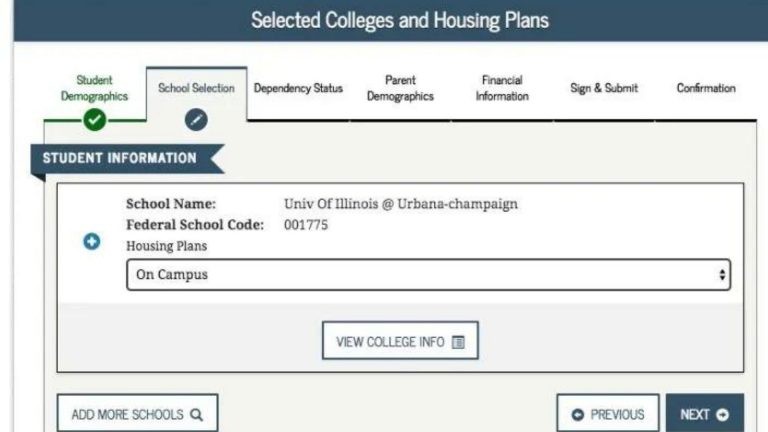Go back with the Previous button
This screenshot has width=768, height=432.
pos(608,414)
